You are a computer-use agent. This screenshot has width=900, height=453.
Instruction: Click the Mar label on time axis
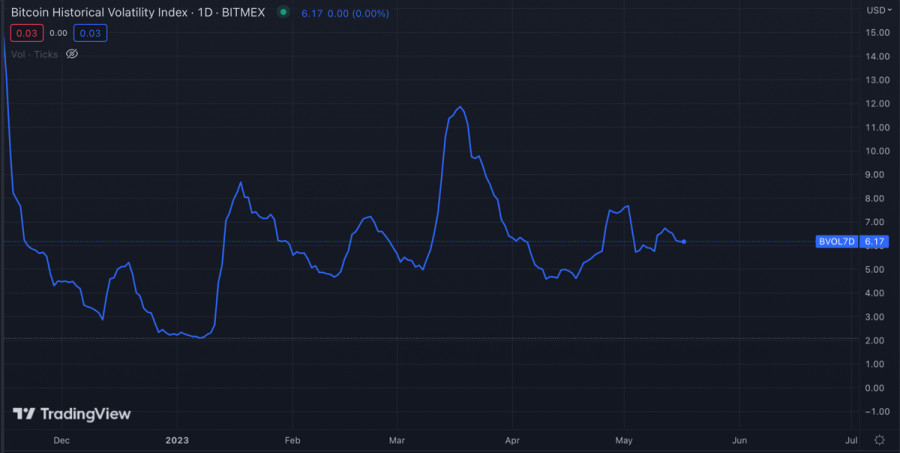(x=397, y=440)
